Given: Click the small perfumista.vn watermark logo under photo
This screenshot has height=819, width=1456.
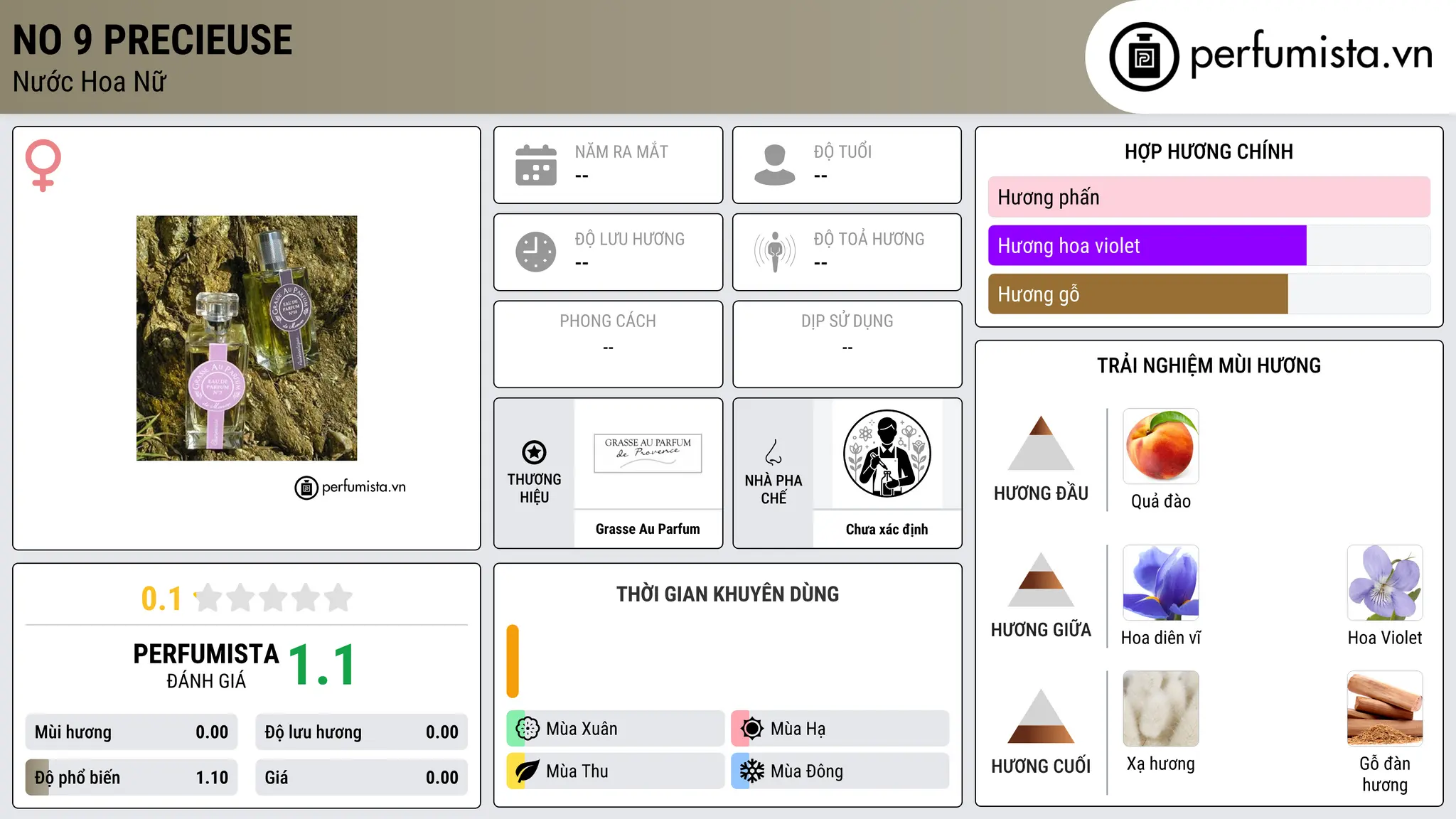Looking at the screenshot, I should click(x=350, y=488).
